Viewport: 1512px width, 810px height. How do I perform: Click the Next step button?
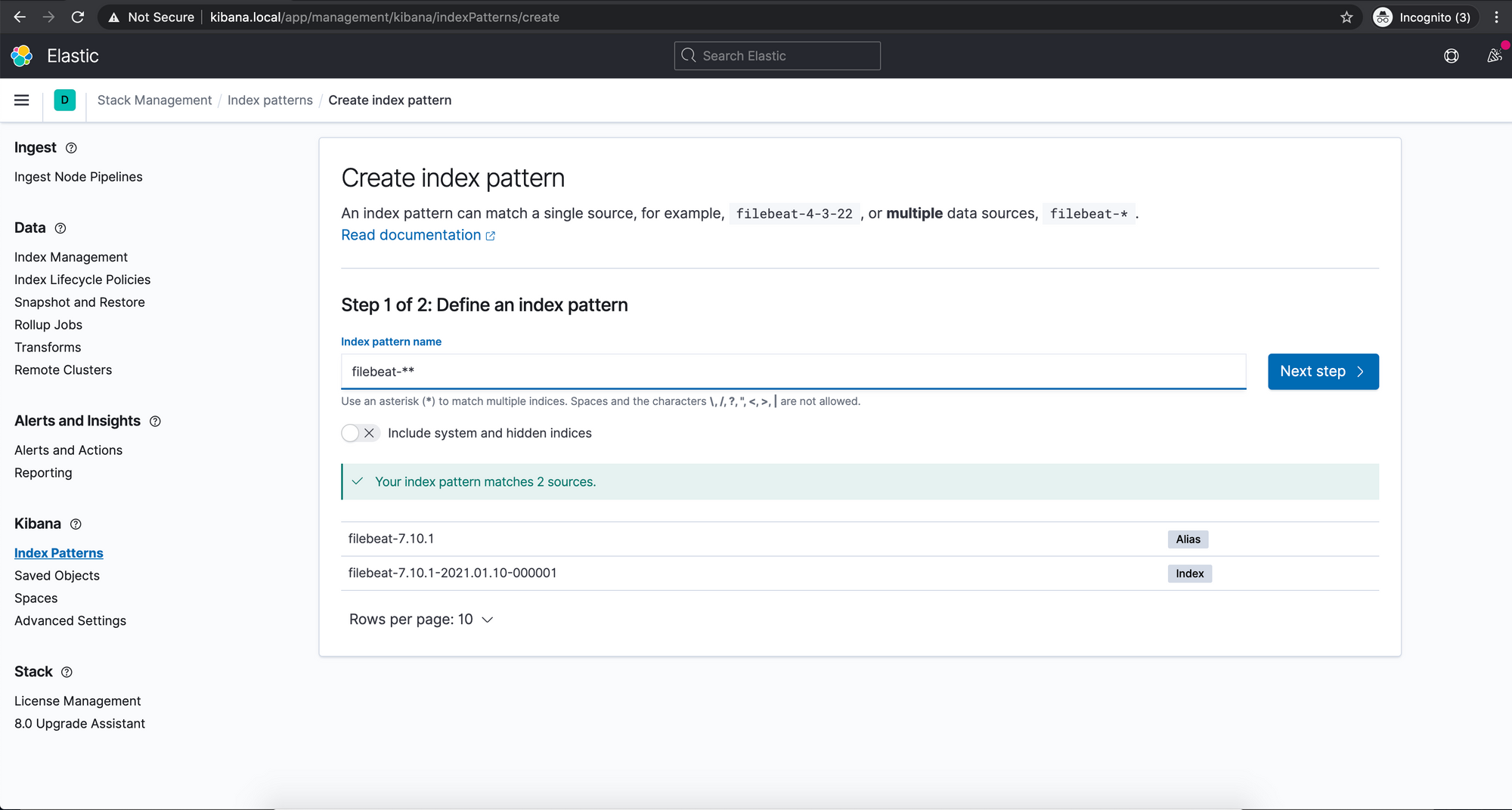[x=1323, y=372]
